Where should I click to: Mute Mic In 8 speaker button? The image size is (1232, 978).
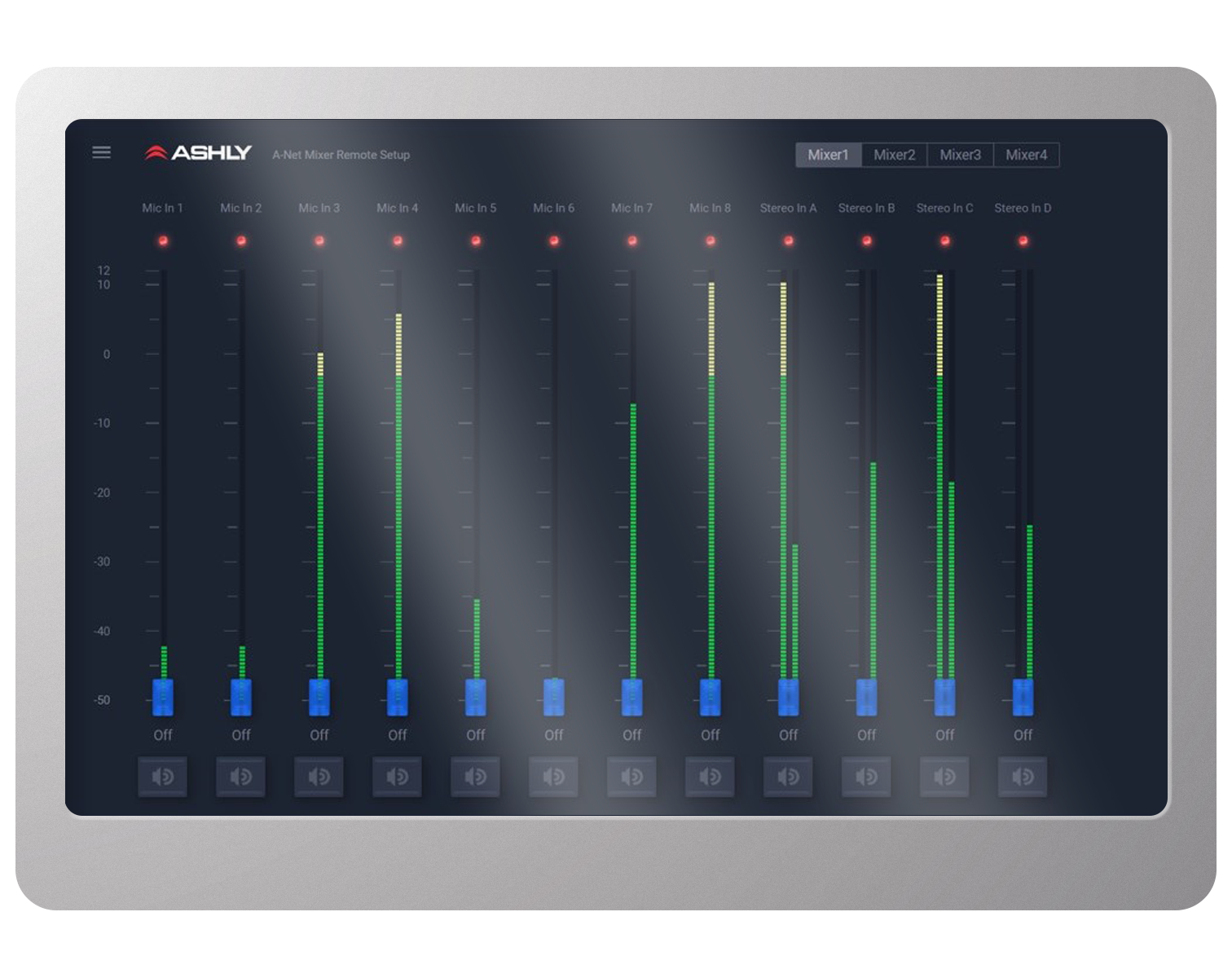click(710, 778)
